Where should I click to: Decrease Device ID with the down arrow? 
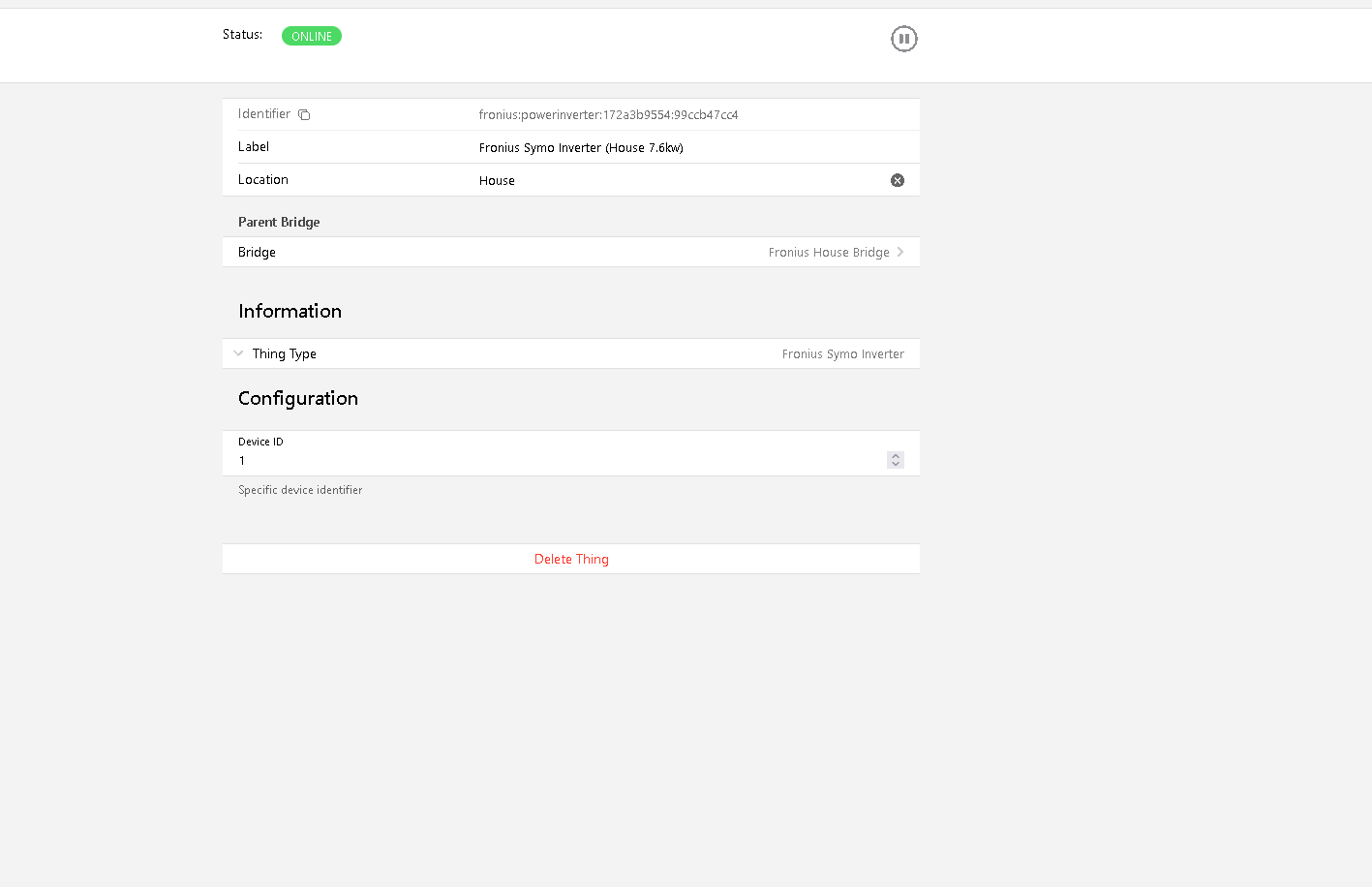point(896,464)
